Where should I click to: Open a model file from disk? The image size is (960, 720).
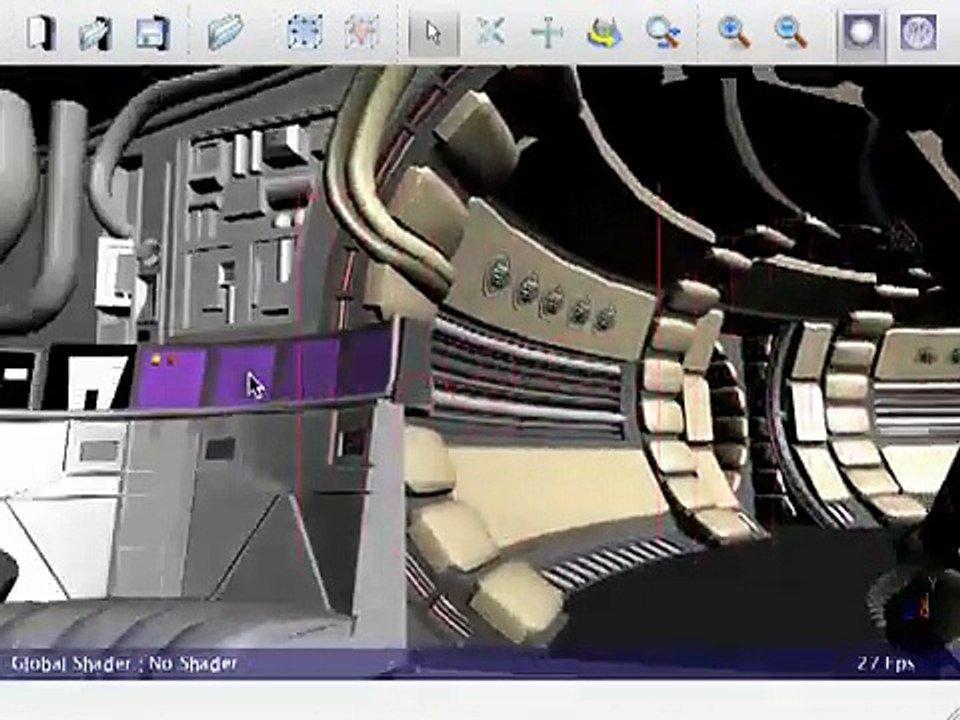pyautogui.click(x=96, y=32)
